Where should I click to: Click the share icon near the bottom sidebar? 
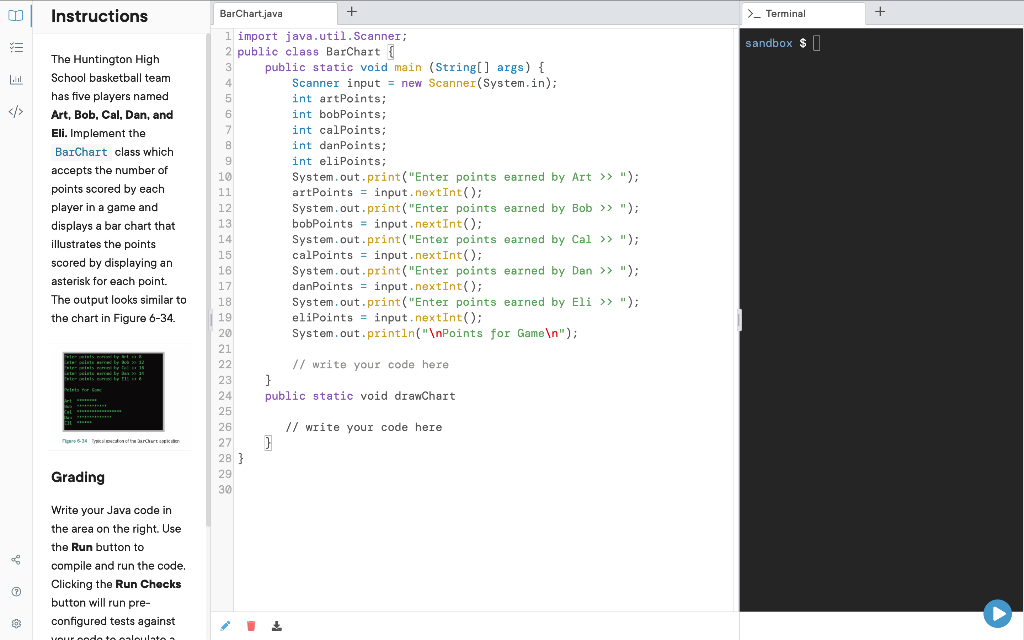[14, 560]
